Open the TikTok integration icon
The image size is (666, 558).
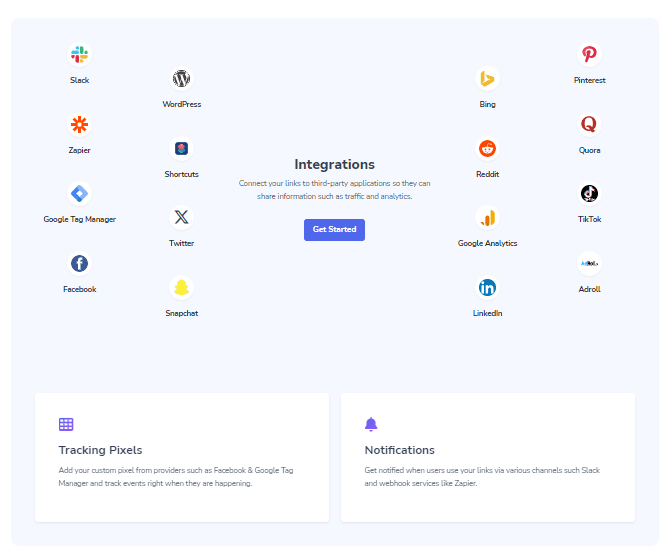click(589, 194)
